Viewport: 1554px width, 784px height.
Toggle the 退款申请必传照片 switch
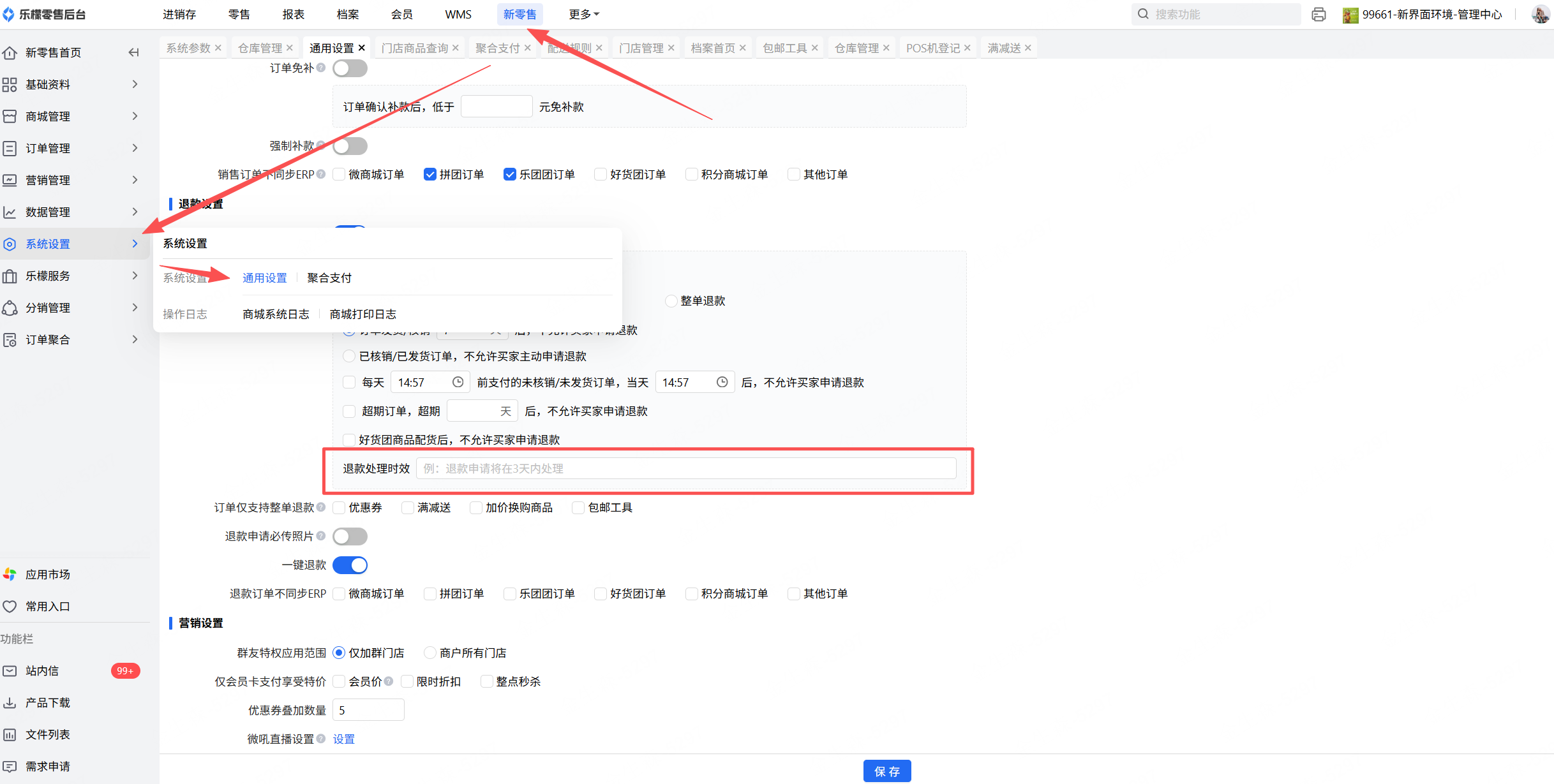[350, 536]
